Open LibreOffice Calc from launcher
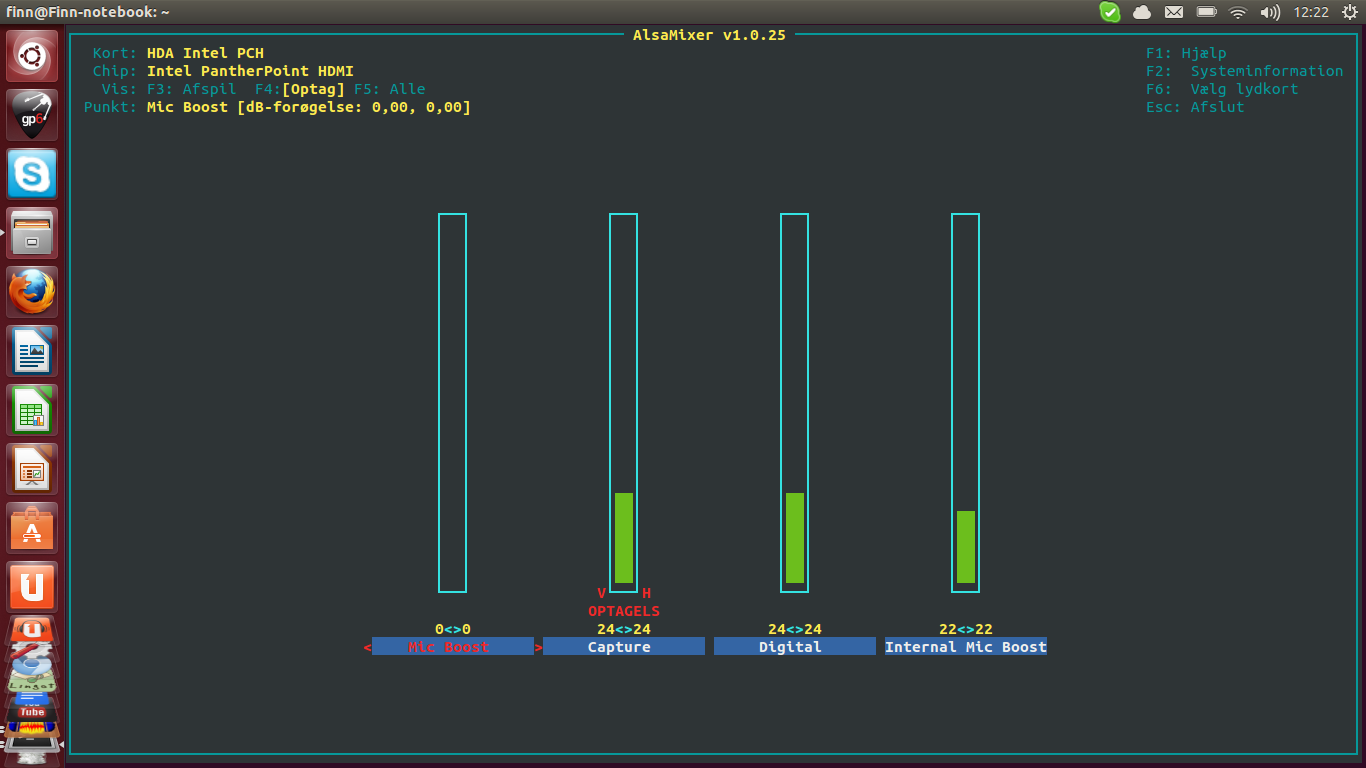 (32, 410)
